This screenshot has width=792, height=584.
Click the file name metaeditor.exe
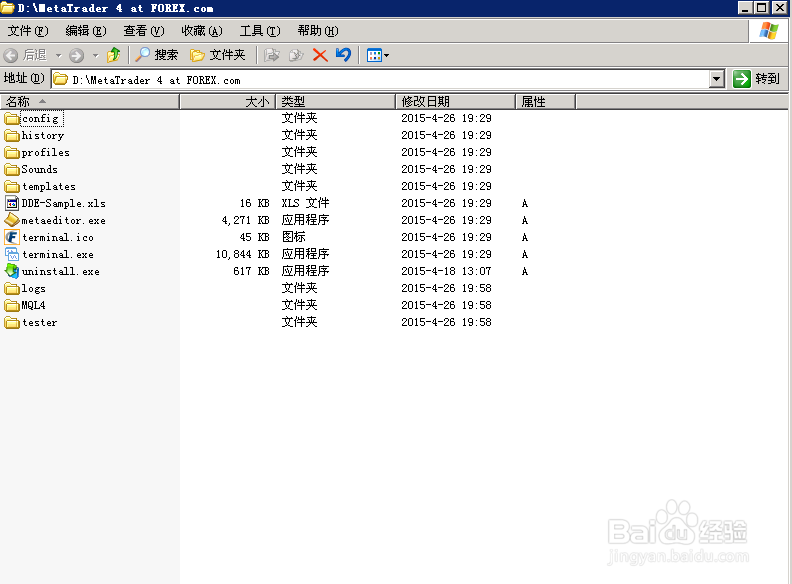[x=64, y=221]
